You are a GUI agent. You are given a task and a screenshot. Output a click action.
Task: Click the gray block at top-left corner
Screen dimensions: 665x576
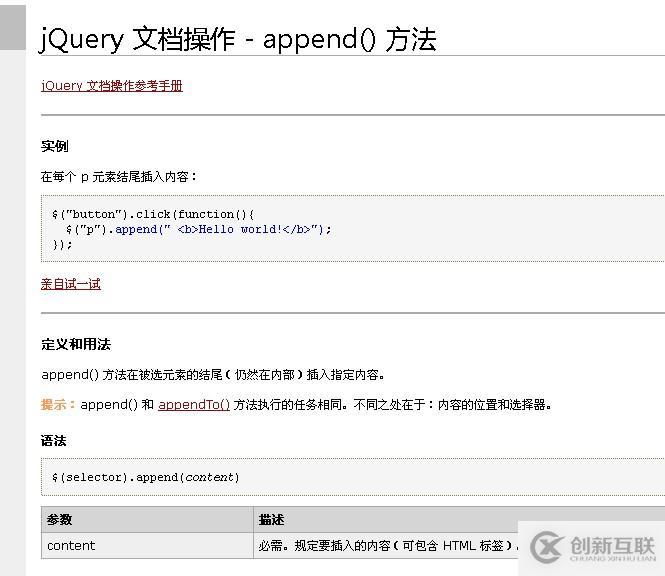pos(12,25)
